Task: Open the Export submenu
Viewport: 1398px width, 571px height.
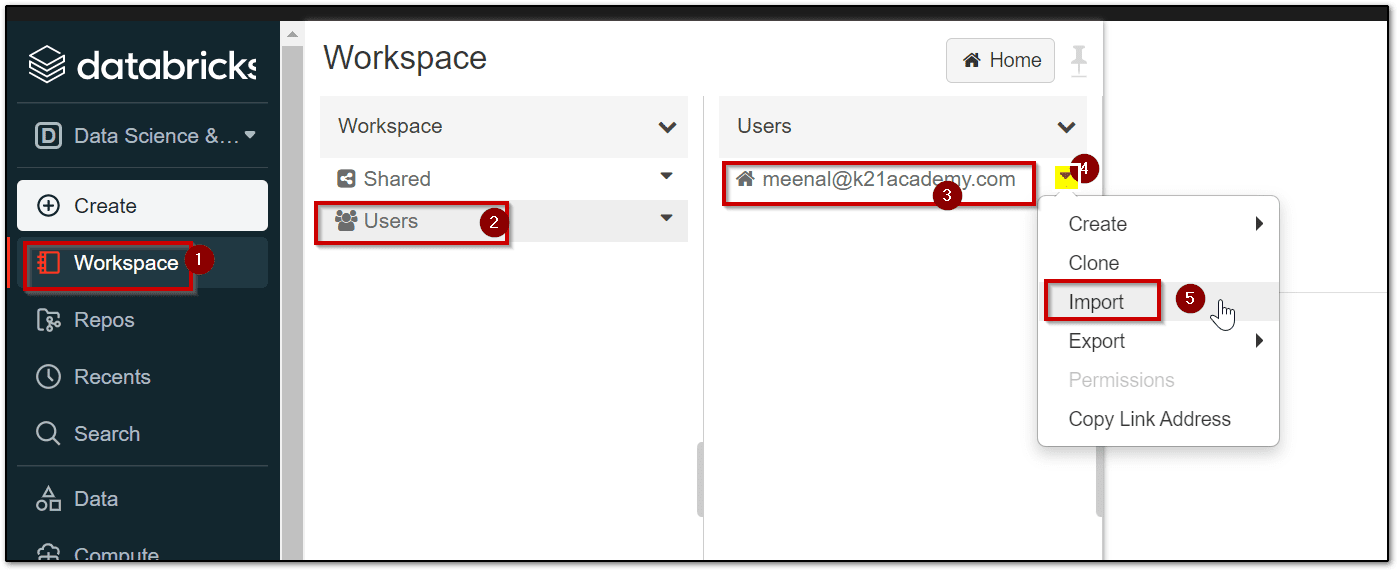Action: tap(1097, 341)
